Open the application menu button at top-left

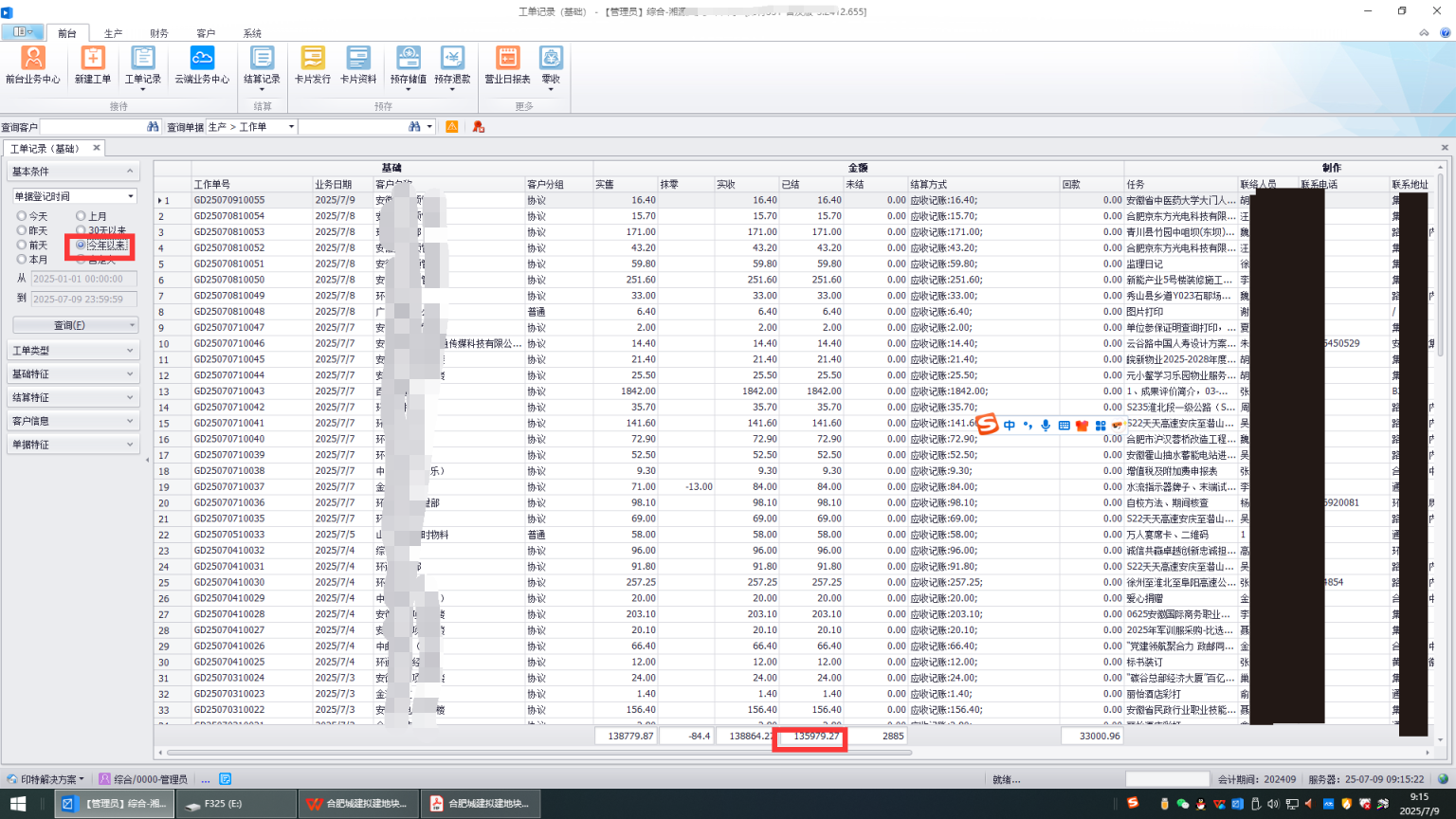(22, 32)
